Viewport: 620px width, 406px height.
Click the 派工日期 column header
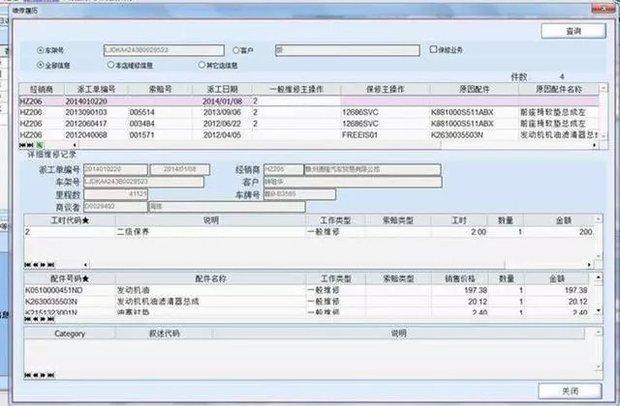(222, 89)
